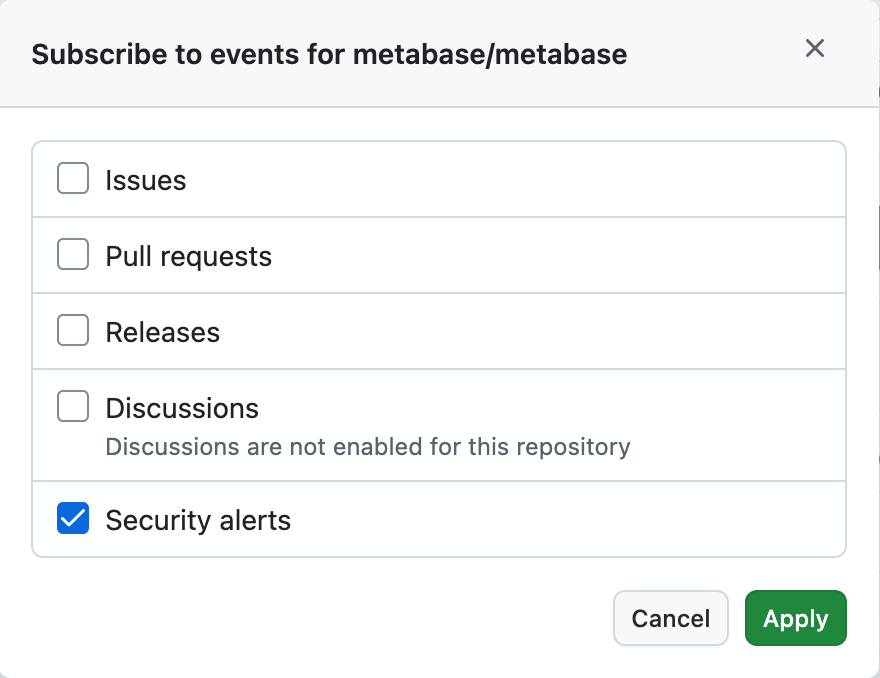Click blank space in the Pull requests row

pyautogui.click(x=556, y=255)
